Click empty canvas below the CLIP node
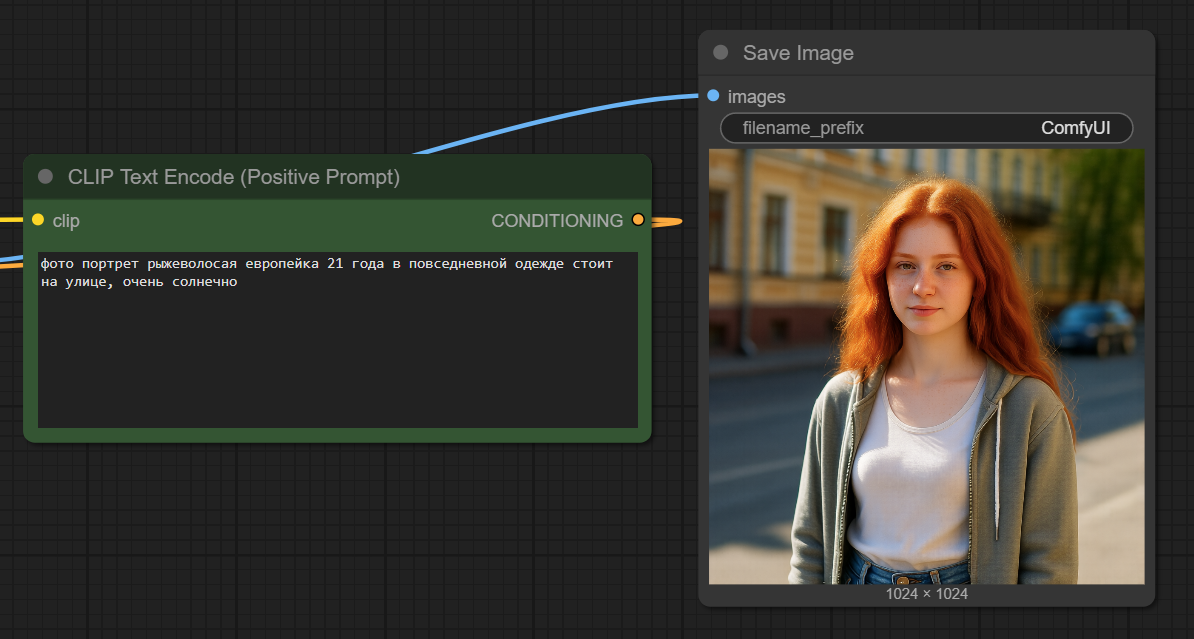1194x639 pixels. pyautogui.click(x=330, y=540)
